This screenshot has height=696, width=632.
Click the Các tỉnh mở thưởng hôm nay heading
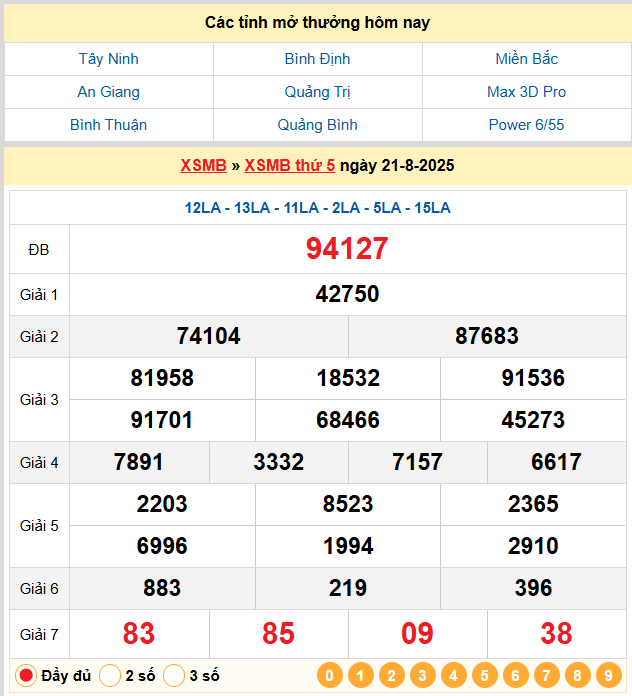(x=317, y=23)
